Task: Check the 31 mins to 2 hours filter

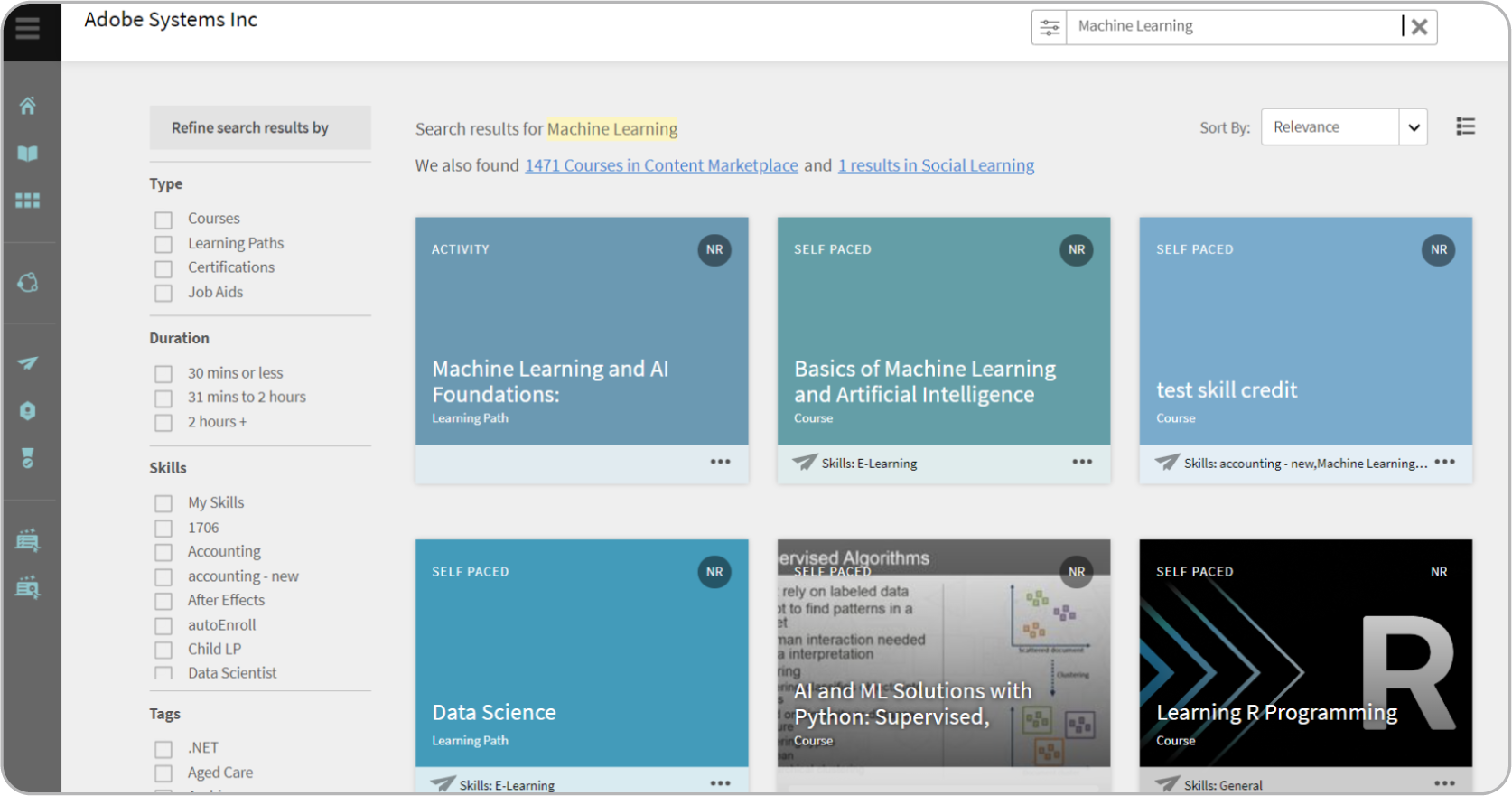Action: tap(163, 398)
